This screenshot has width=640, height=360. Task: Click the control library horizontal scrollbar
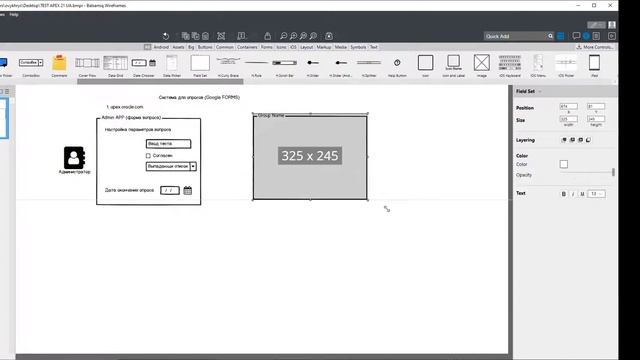[x=160, y=82]
